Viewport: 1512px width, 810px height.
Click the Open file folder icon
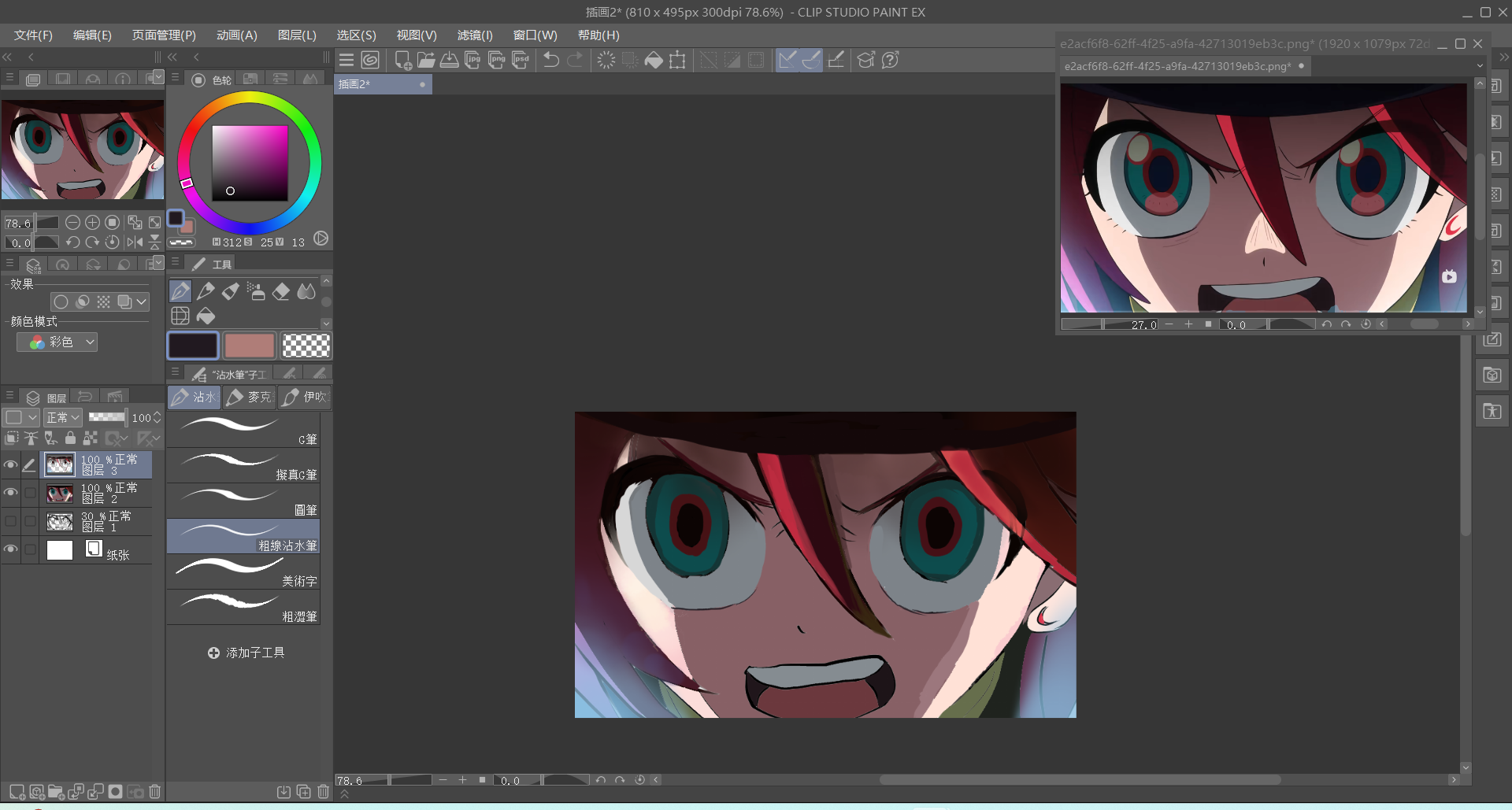point(426,60)
